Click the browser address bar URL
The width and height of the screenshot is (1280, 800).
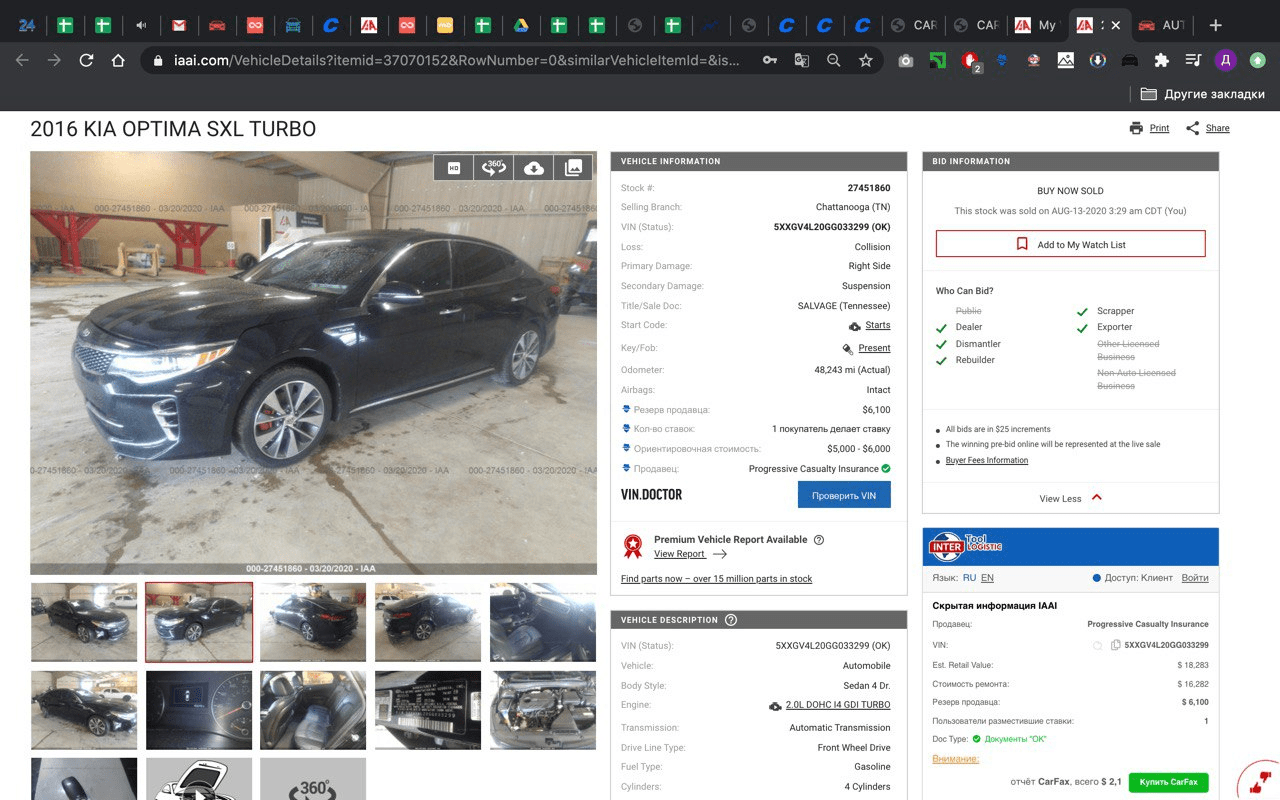pos(456,60)
